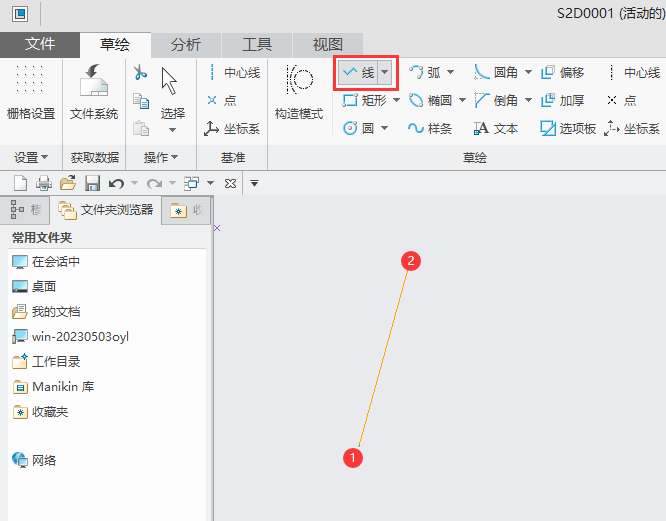Click the windows switch icon
Screen dimensions: 666x521
coord(191,183)
